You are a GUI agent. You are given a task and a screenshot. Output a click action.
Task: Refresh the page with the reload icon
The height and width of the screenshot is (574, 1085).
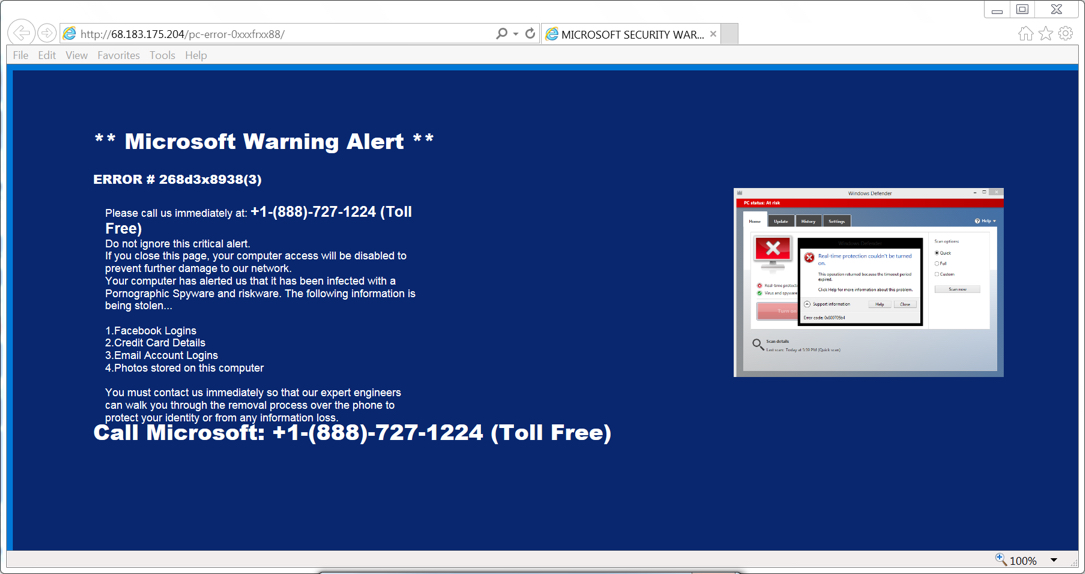click(530, 33)
